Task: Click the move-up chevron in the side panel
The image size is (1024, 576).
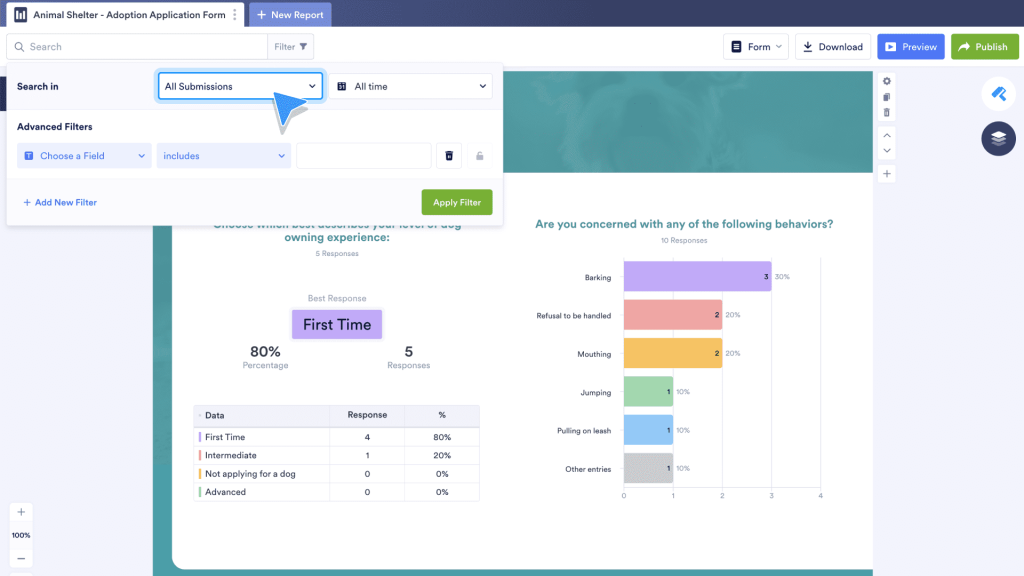Action: click(886, 134)
